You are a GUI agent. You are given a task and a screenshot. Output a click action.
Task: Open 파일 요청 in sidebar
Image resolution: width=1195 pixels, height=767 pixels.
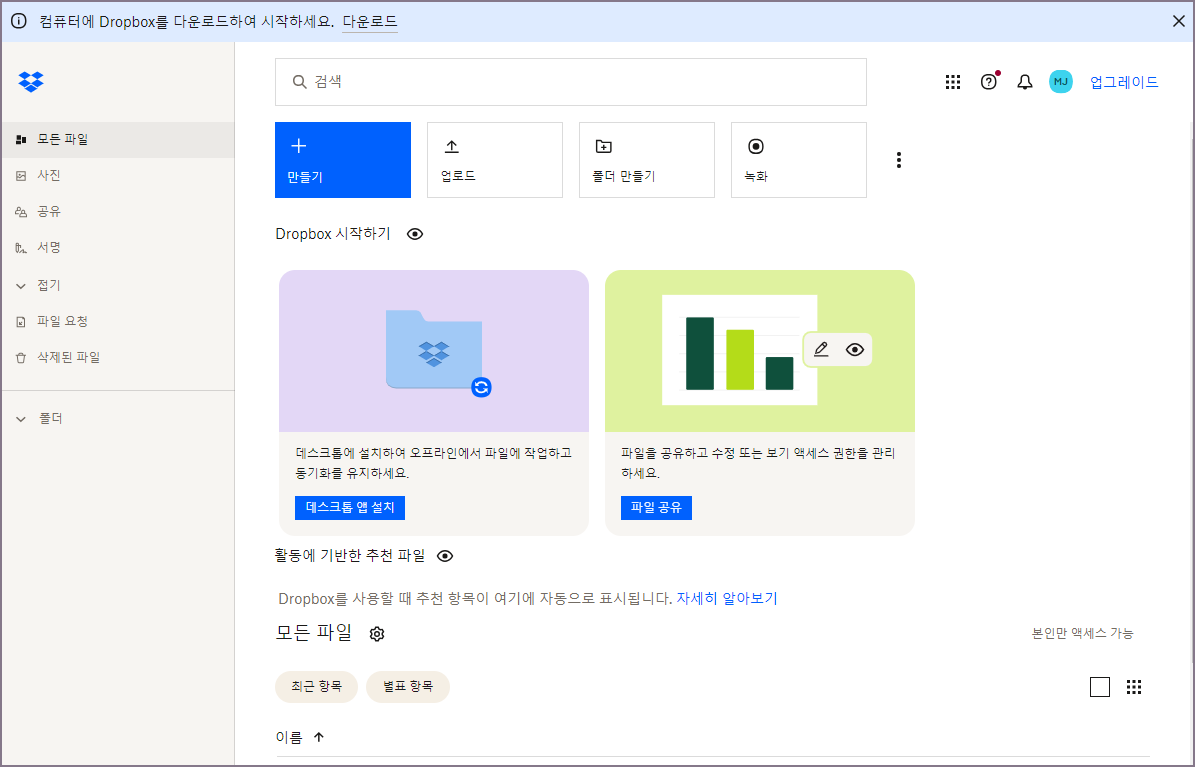(x=118, y=321)
